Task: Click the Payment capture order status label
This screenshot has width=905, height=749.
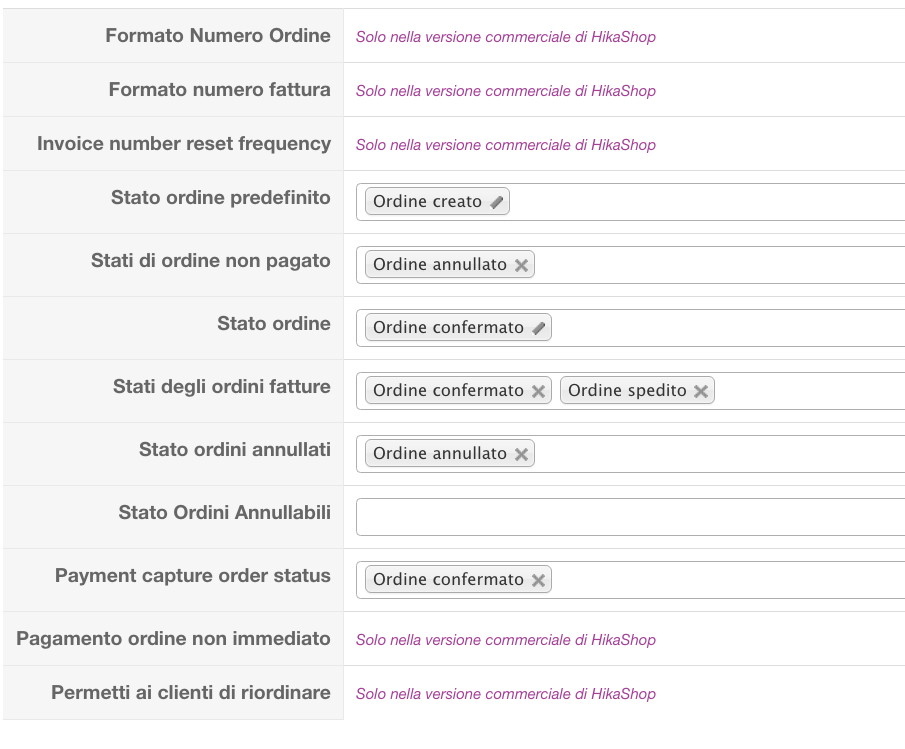Action: (x=192, y=576)
